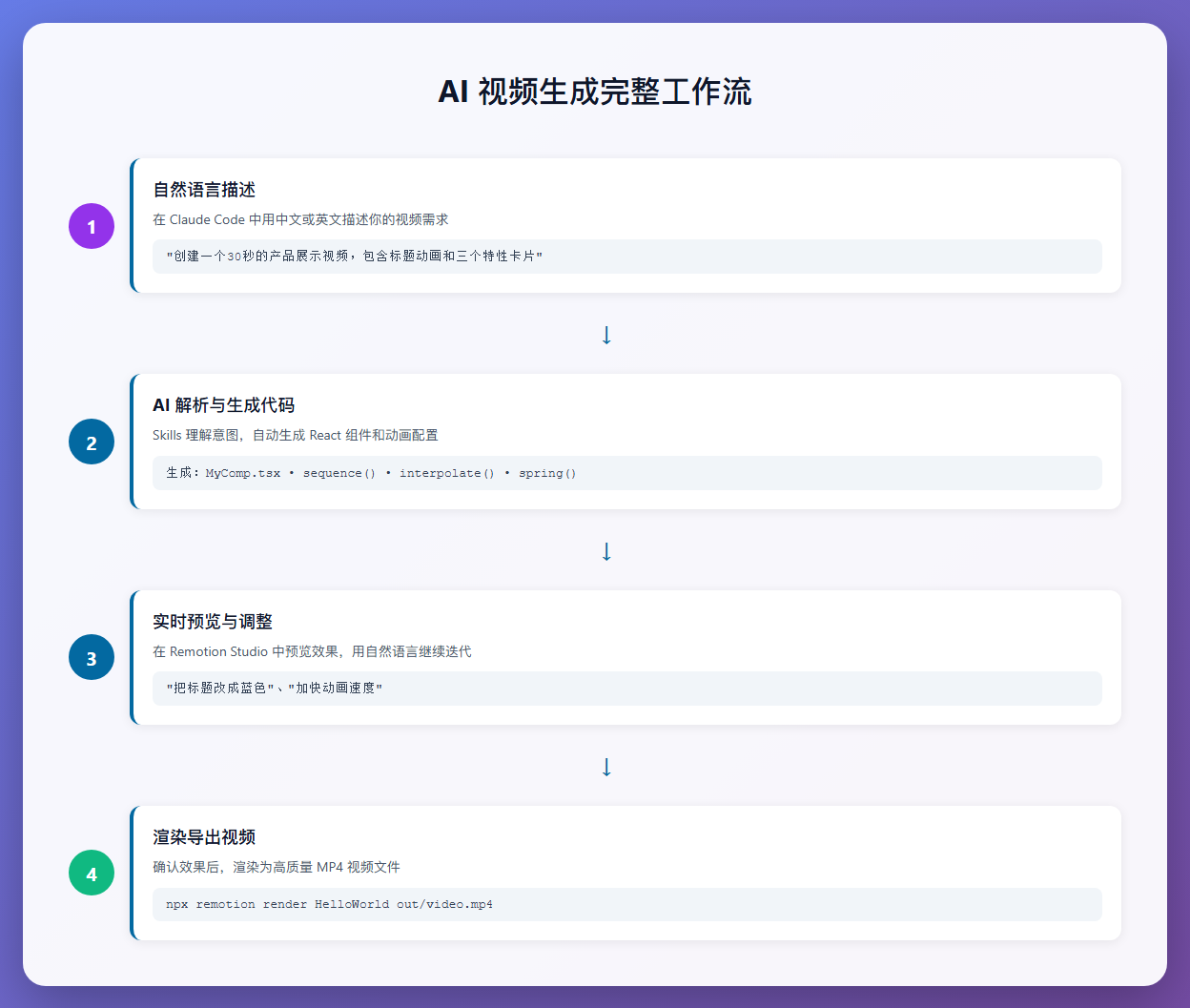Screen dimensions: 1190x1008
Task: Select the description mentioning MP4 视频文件
Action: [x=277, y=867]
